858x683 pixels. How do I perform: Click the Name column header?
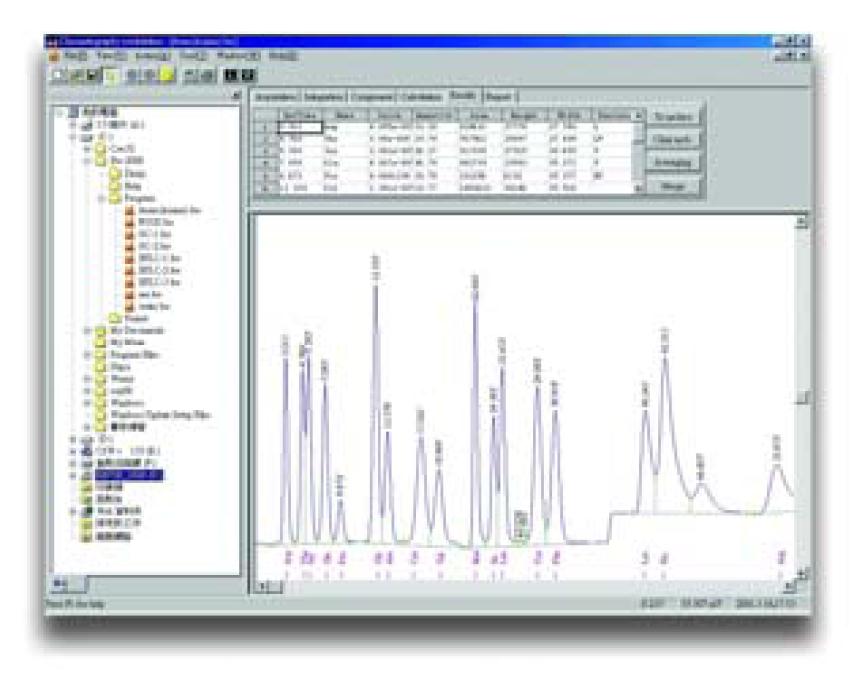click(345, 115)
